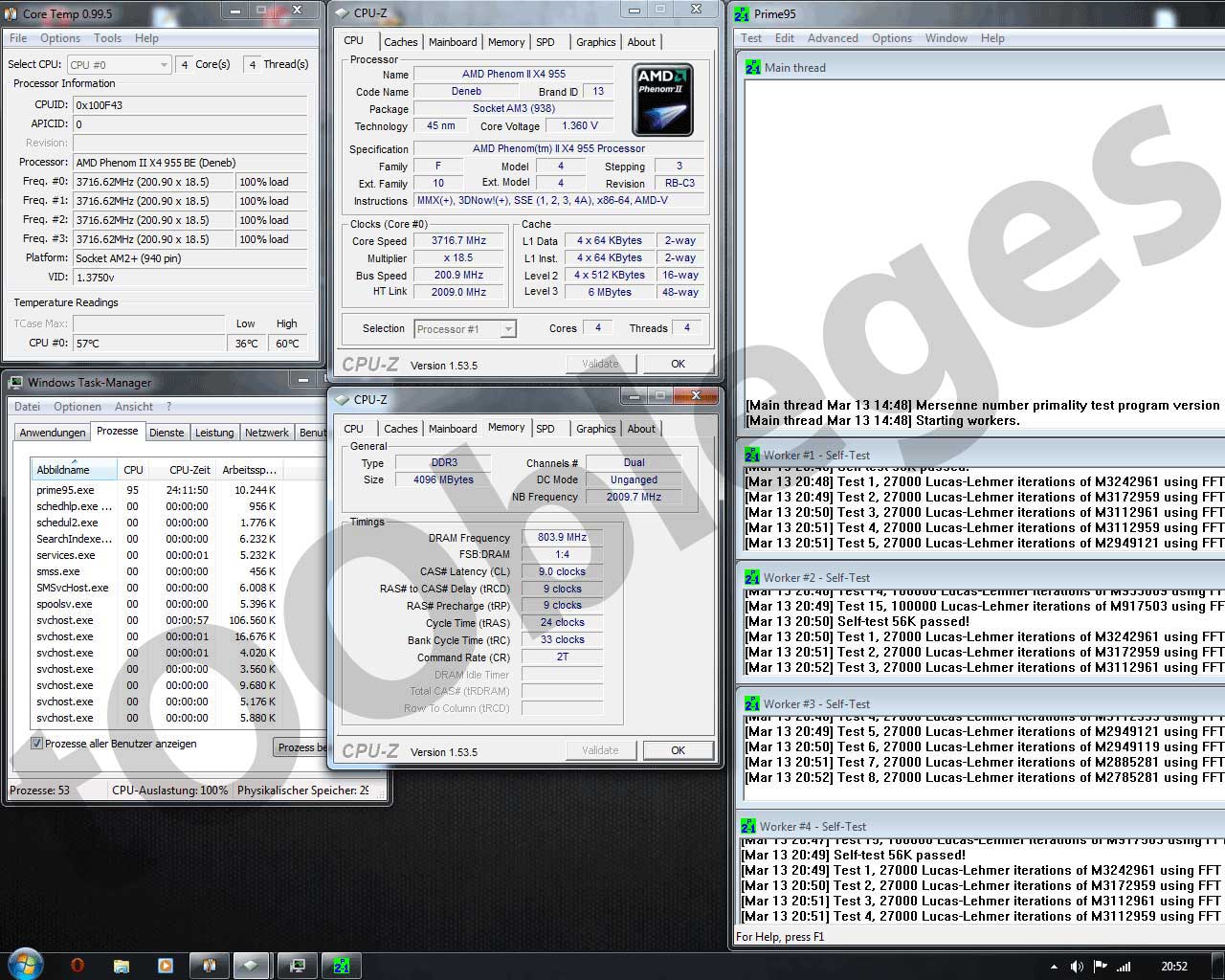Click OK in lower CPU-Z Memory window

click(x=678, y=750)
